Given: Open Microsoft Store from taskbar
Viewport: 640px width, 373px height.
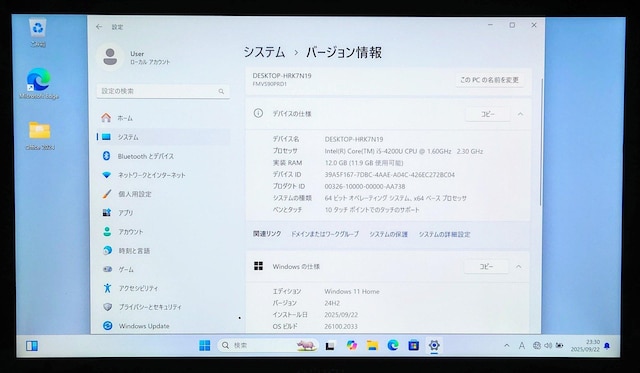Looking at the screenshot, I should (x=413, y=346).
